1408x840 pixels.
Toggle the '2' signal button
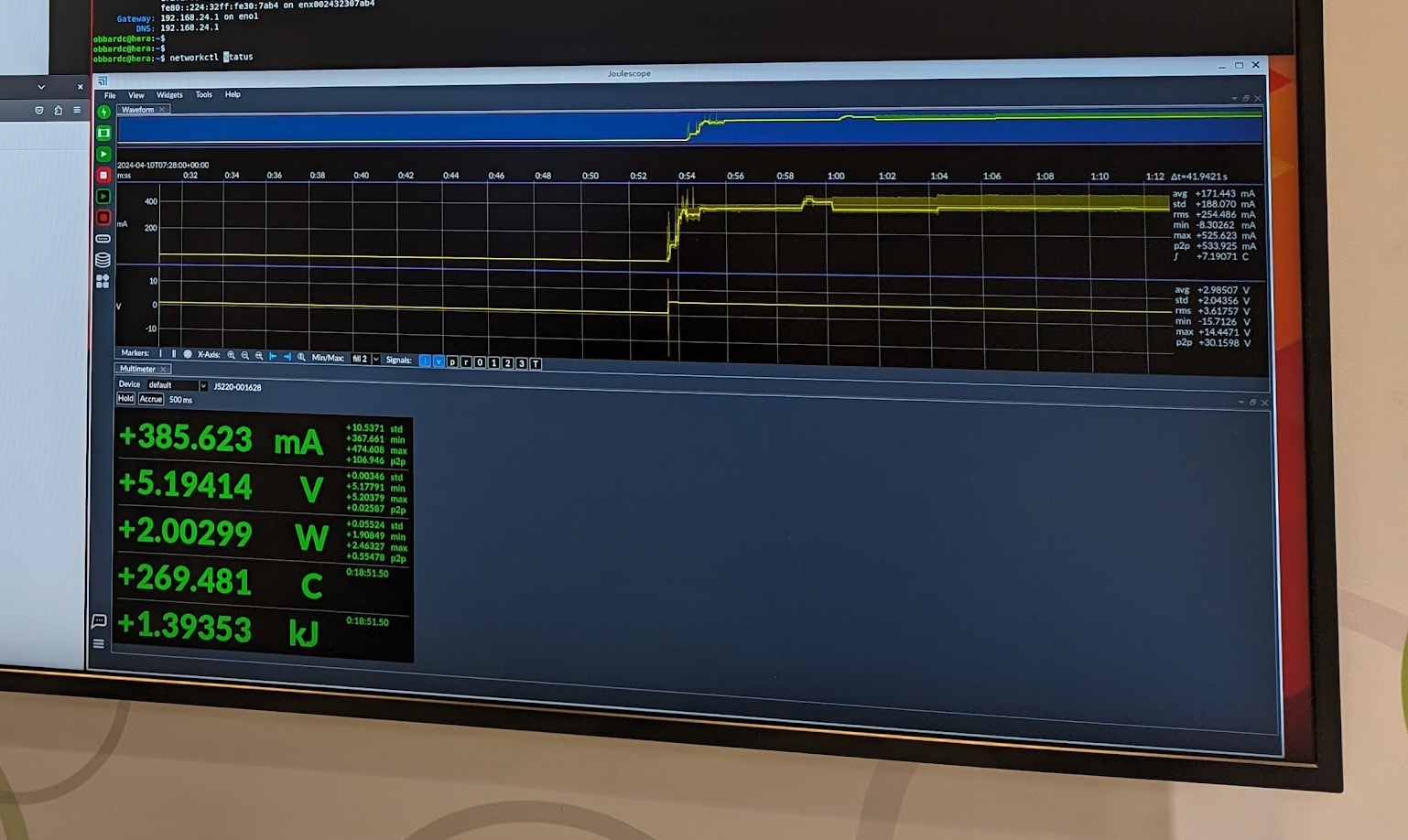click(x=507, y=363)
